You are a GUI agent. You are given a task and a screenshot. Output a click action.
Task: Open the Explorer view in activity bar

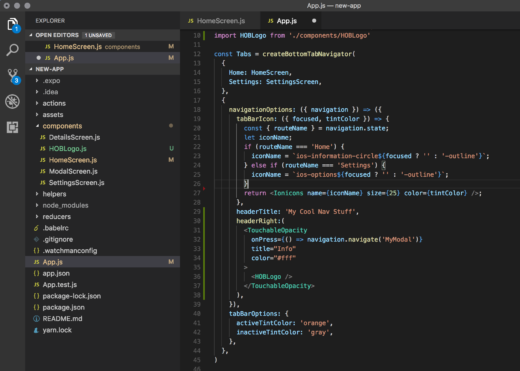12,24
